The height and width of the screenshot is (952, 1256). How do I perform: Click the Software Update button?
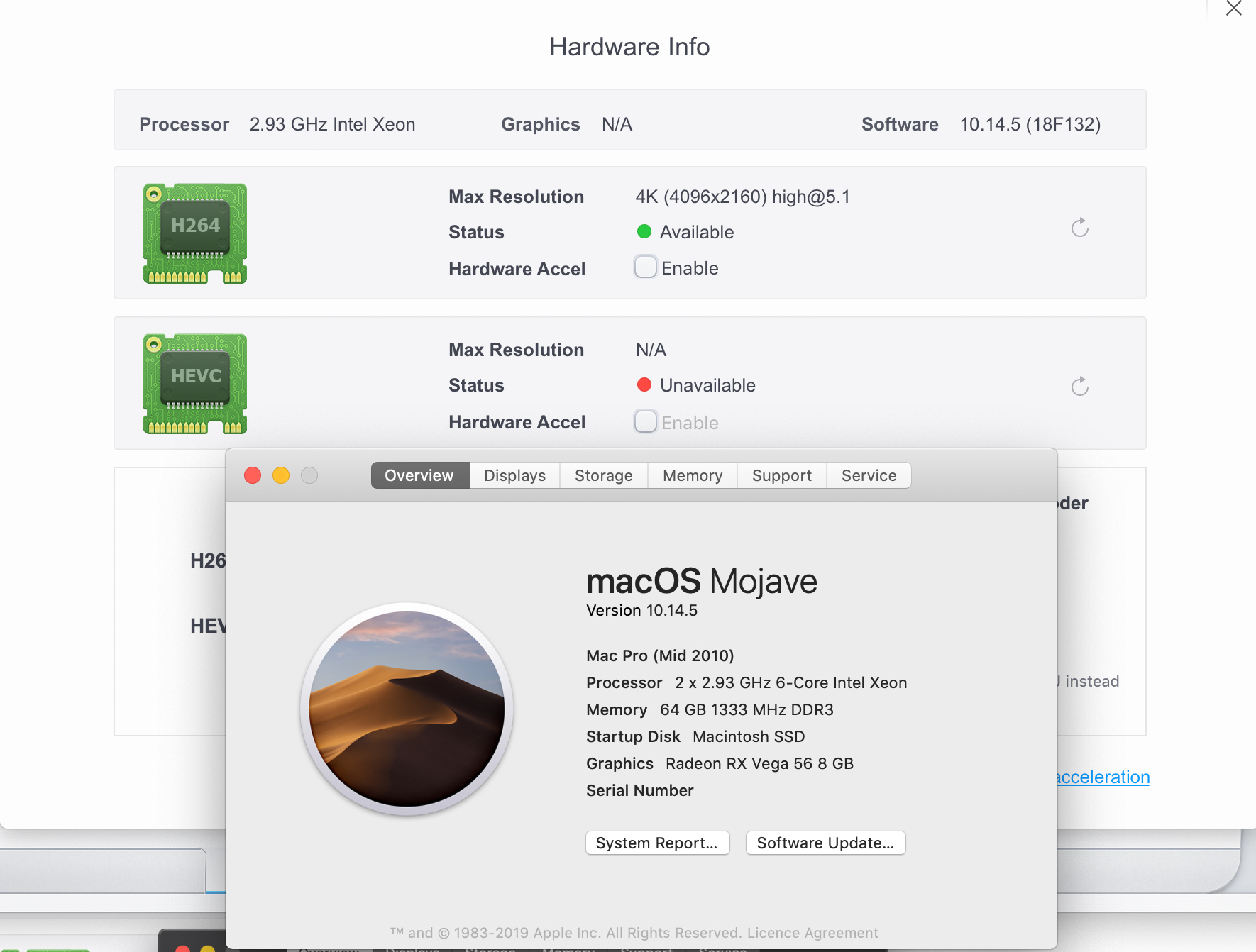click(x=825, y=843)
